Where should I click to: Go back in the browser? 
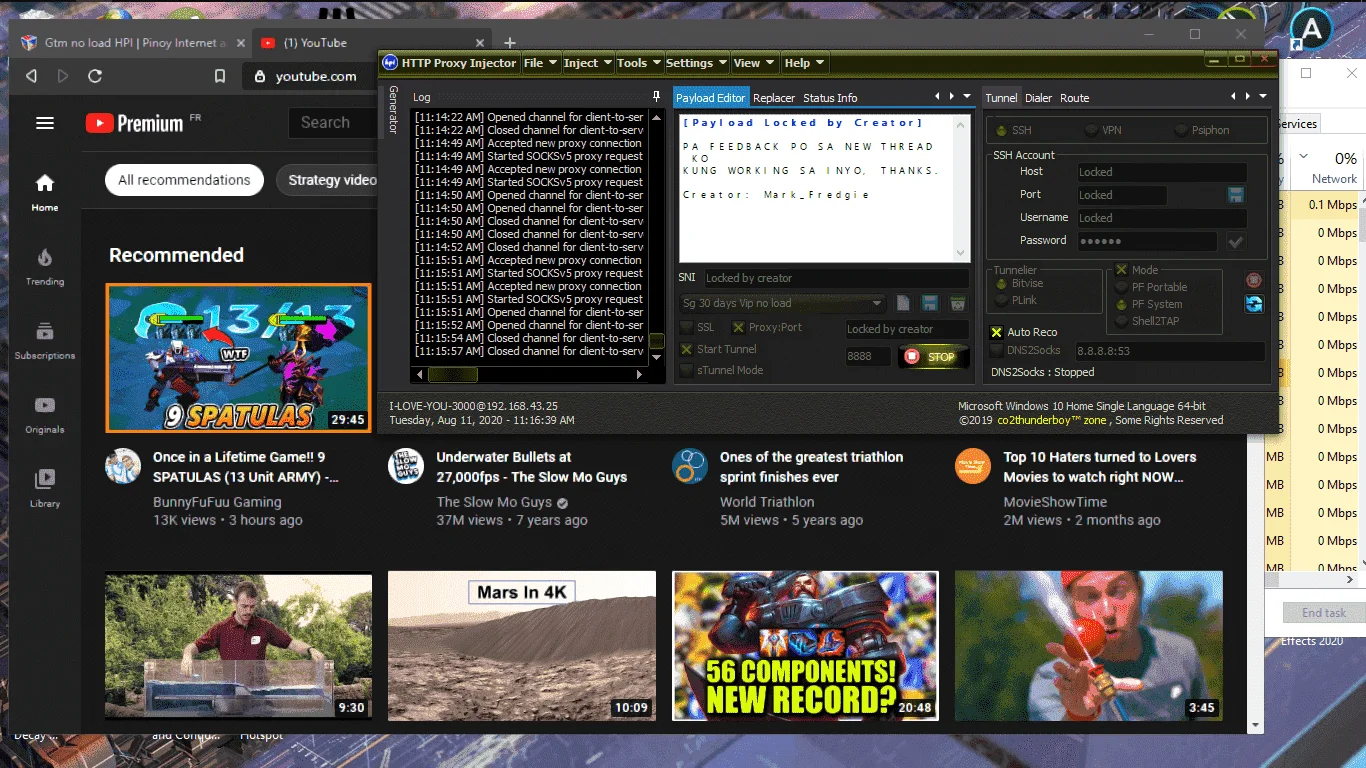pos(31,76)
